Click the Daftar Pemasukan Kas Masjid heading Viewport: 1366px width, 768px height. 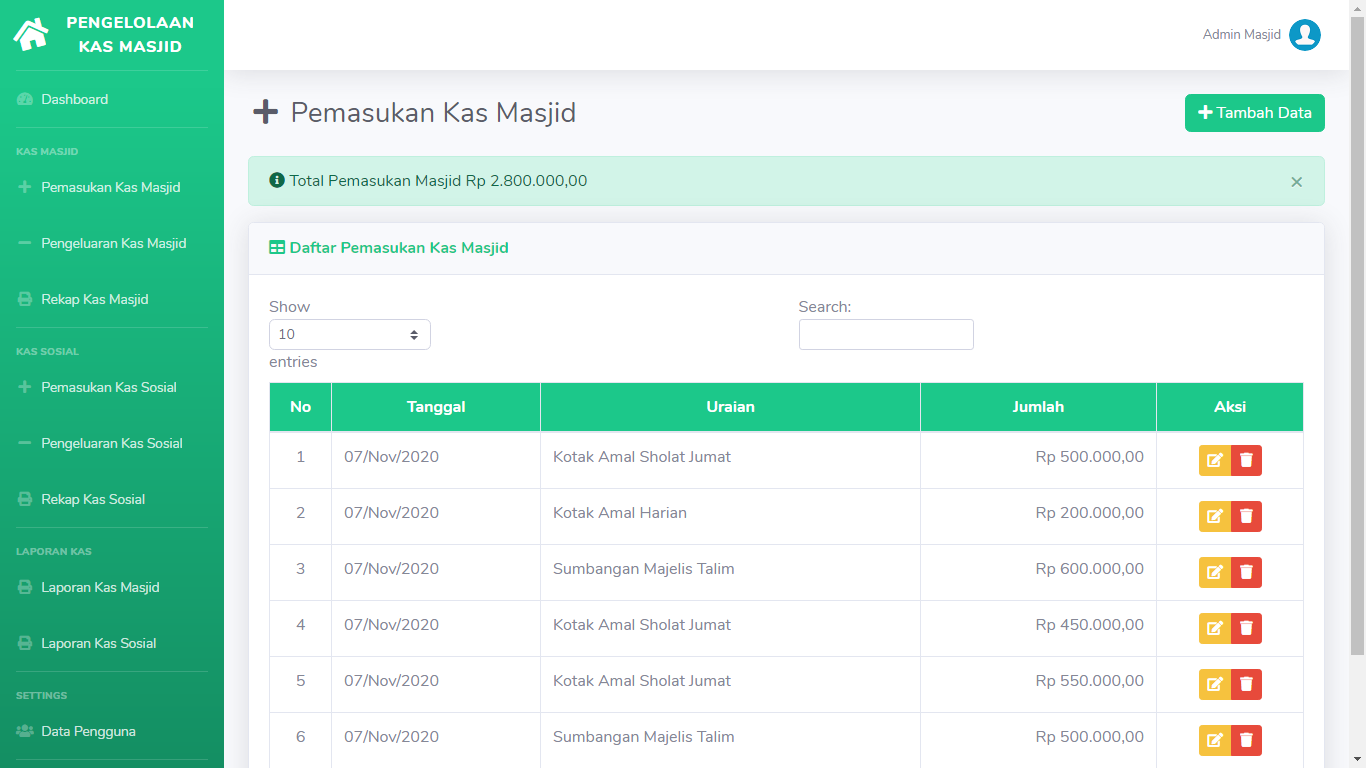point(389,248)
